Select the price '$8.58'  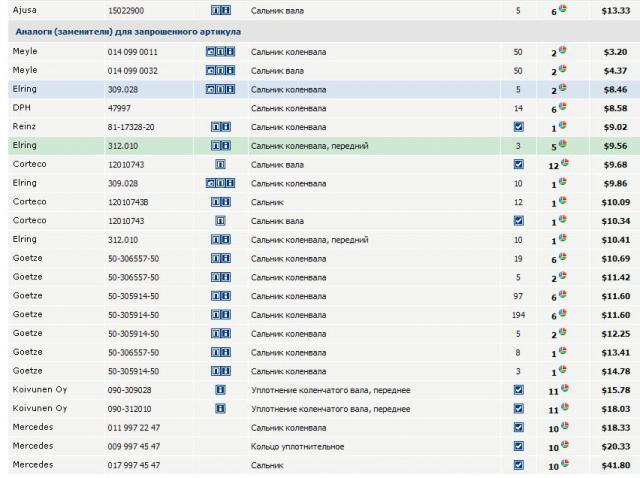pyautogui.click(x=616, y=109)
